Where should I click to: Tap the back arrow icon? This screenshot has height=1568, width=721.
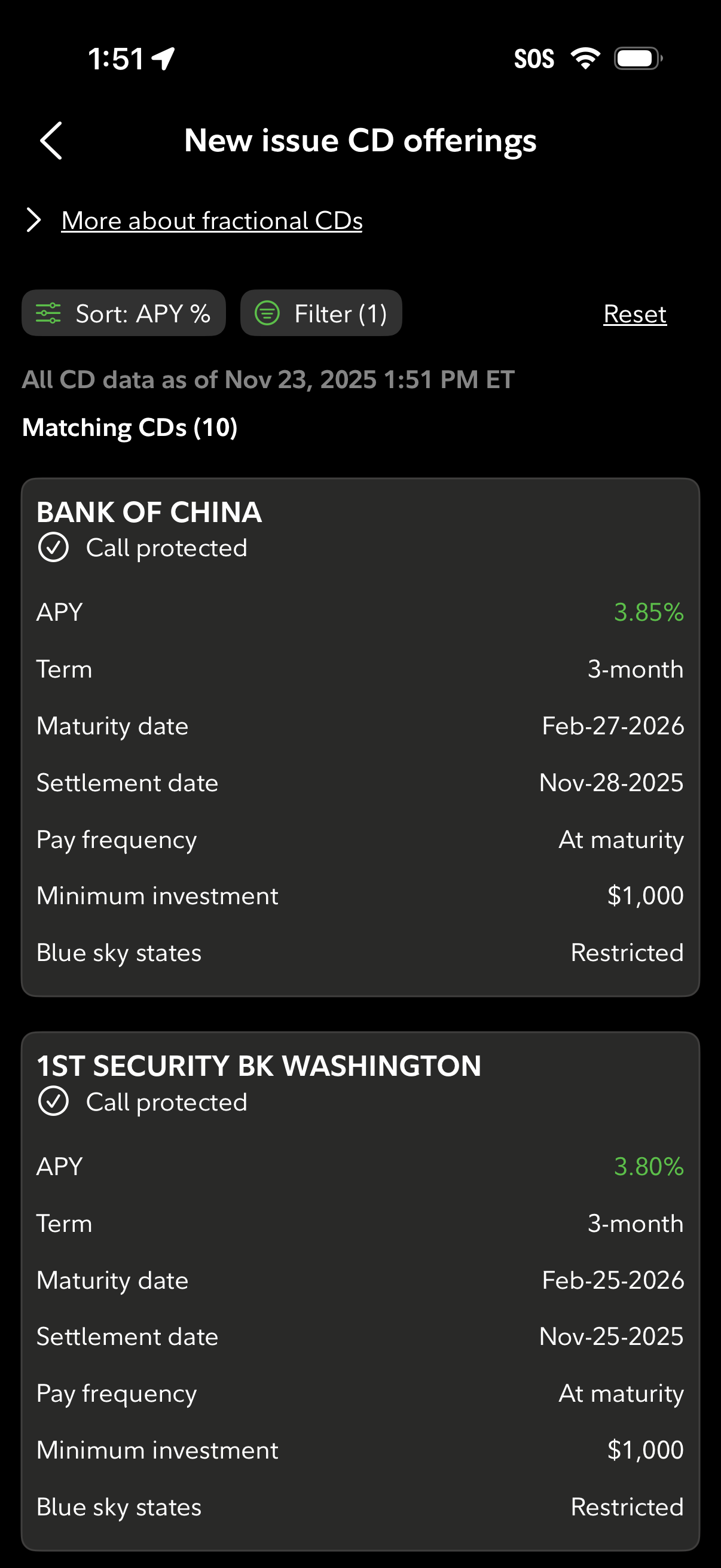(x=51, y=141)
